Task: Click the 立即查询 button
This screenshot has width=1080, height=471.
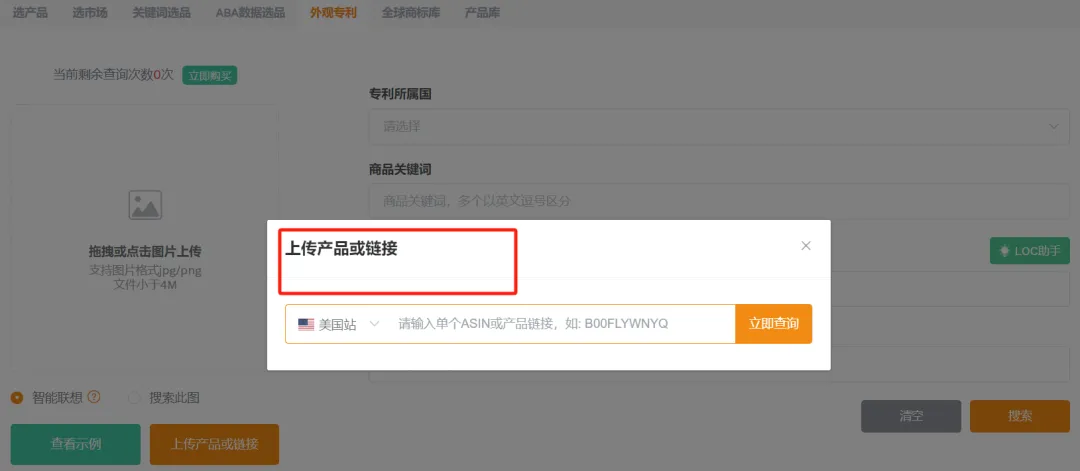Action: (x=773, y=324)
